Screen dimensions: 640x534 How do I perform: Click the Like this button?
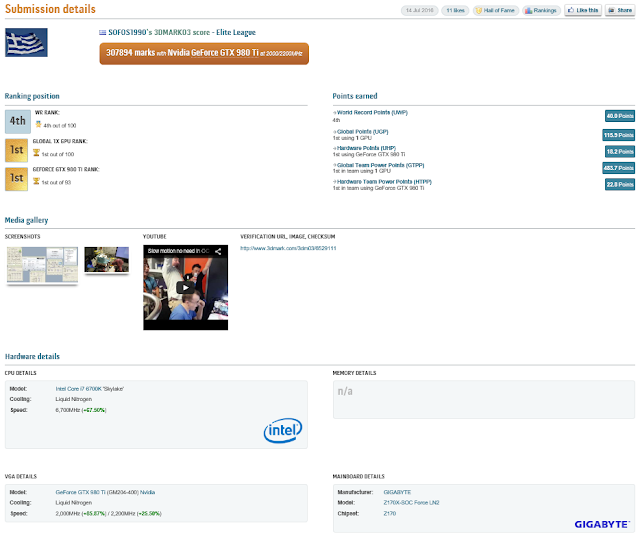tap(583, 10)
